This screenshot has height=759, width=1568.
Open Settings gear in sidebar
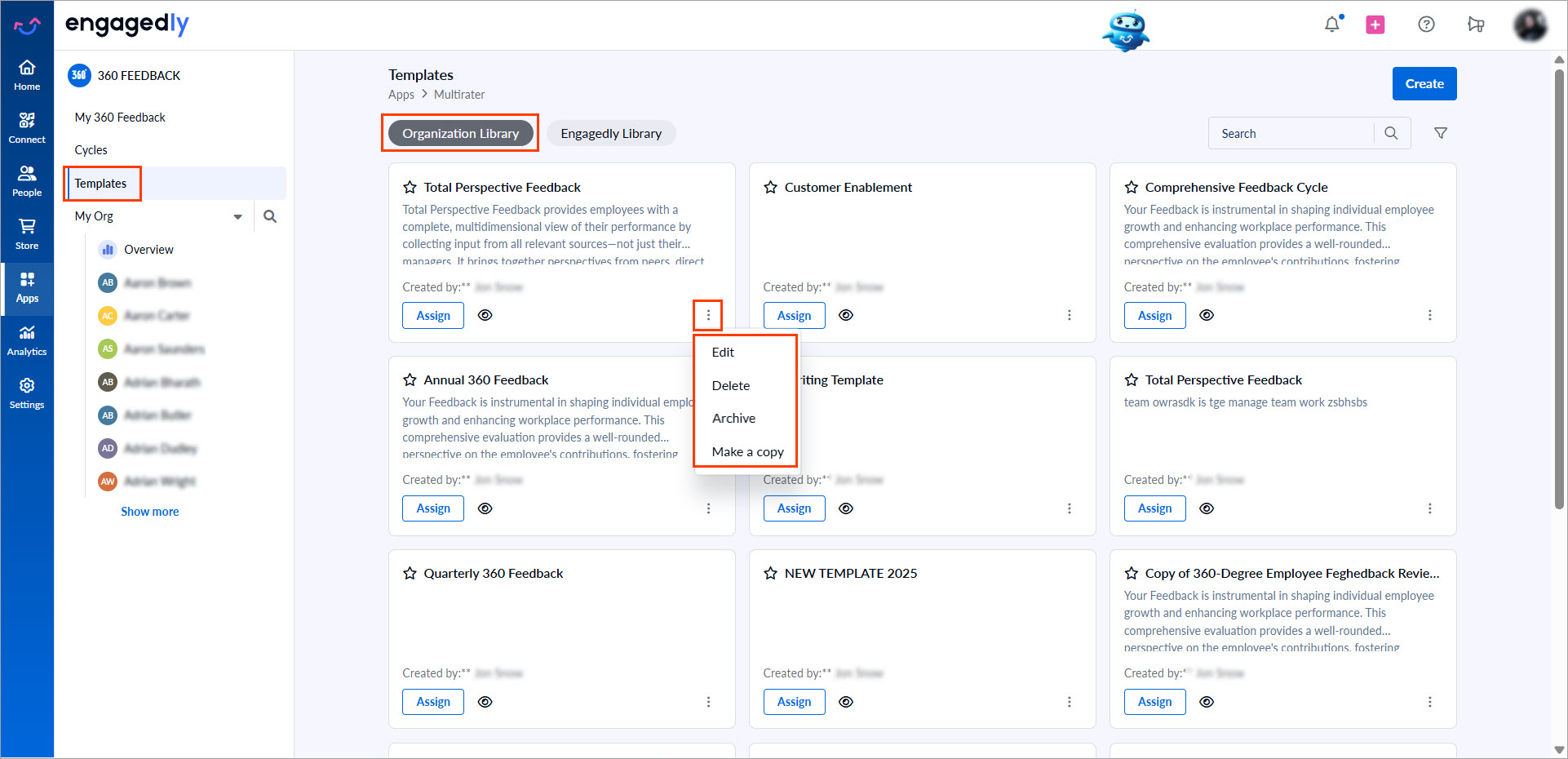click(x=27, y=393)
